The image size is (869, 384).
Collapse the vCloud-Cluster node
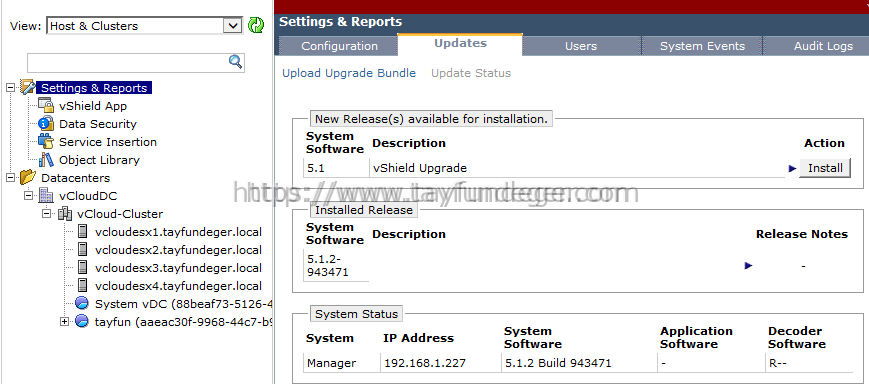47,213
